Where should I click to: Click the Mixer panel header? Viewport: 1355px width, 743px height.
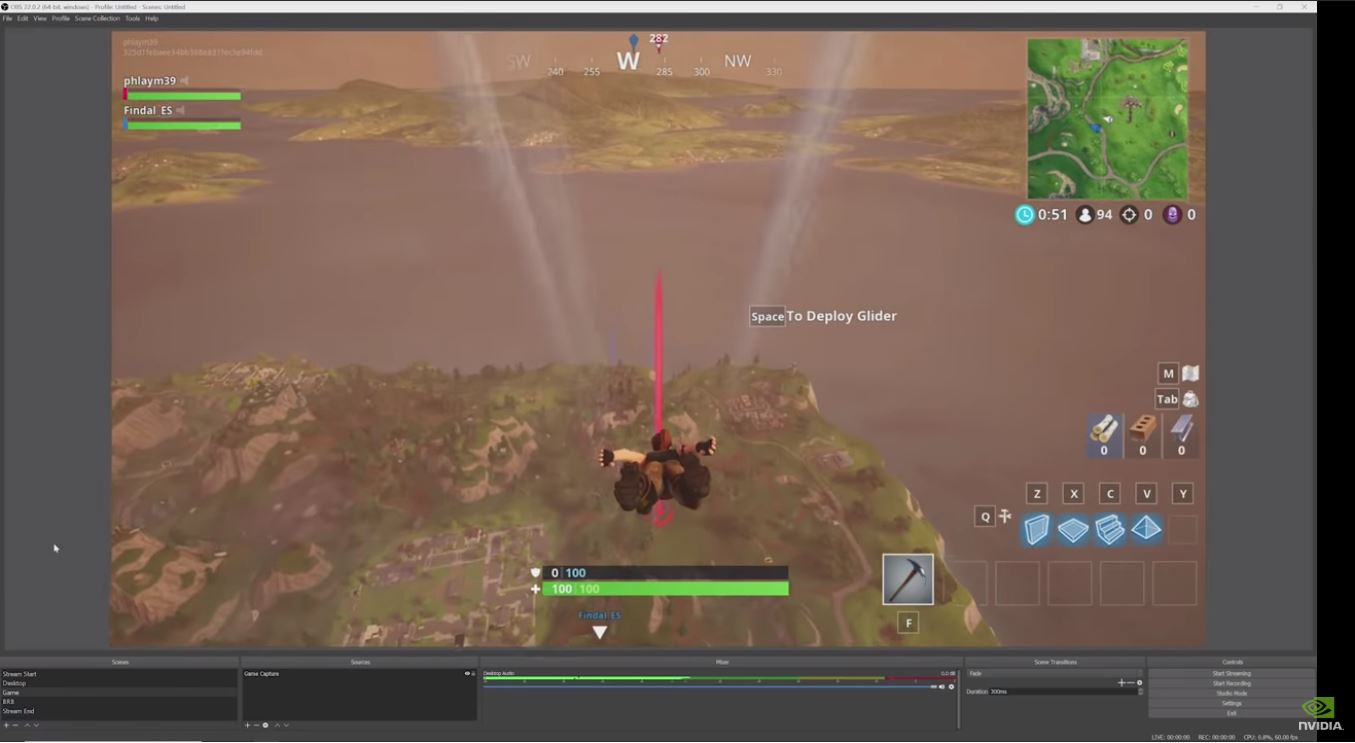pos(722,662)
